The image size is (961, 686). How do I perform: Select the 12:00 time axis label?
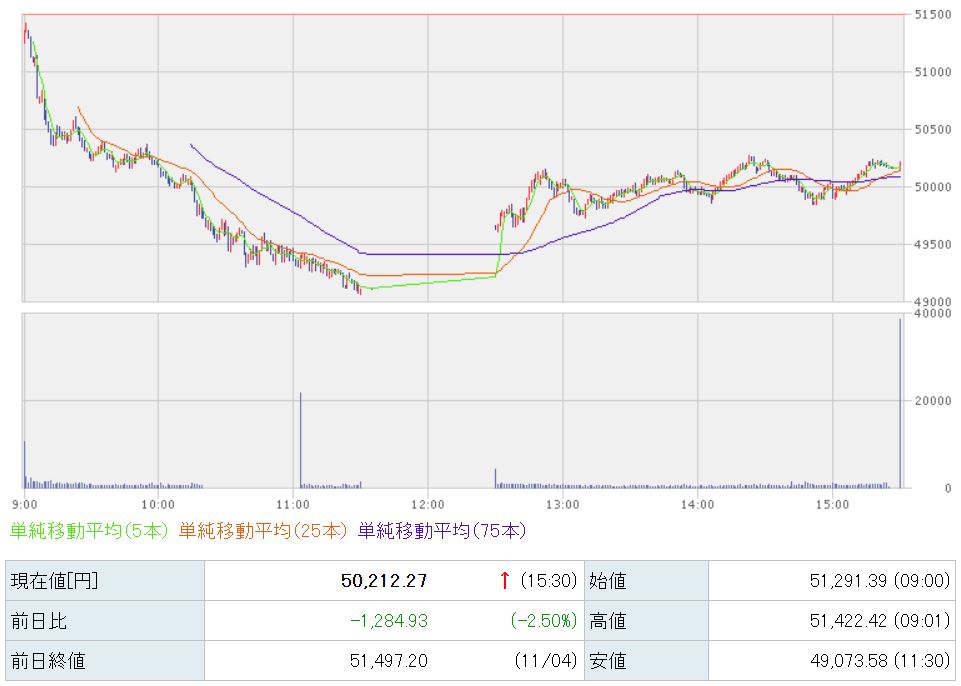(427, 503)
